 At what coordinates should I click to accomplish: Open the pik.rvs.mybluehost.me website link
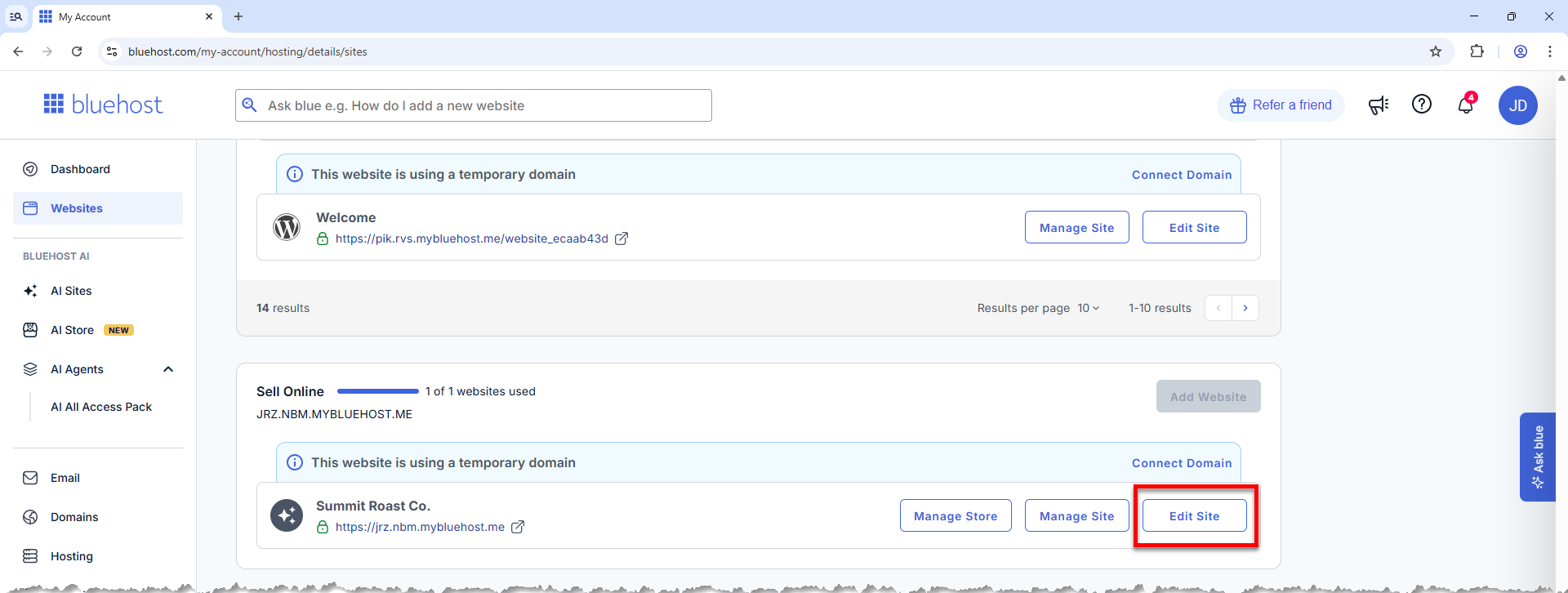click(472, 239)
